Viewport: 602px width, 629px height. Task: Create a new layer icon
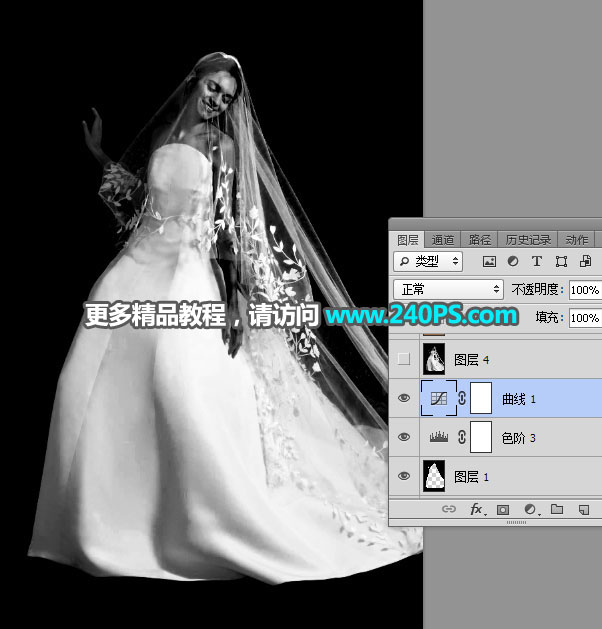[584, 509]
